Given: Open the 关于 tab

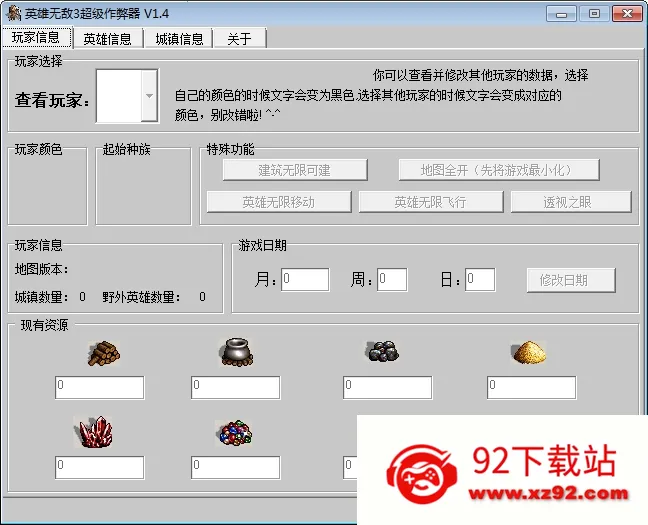Looking at the screenshot, I should (239, 39).
